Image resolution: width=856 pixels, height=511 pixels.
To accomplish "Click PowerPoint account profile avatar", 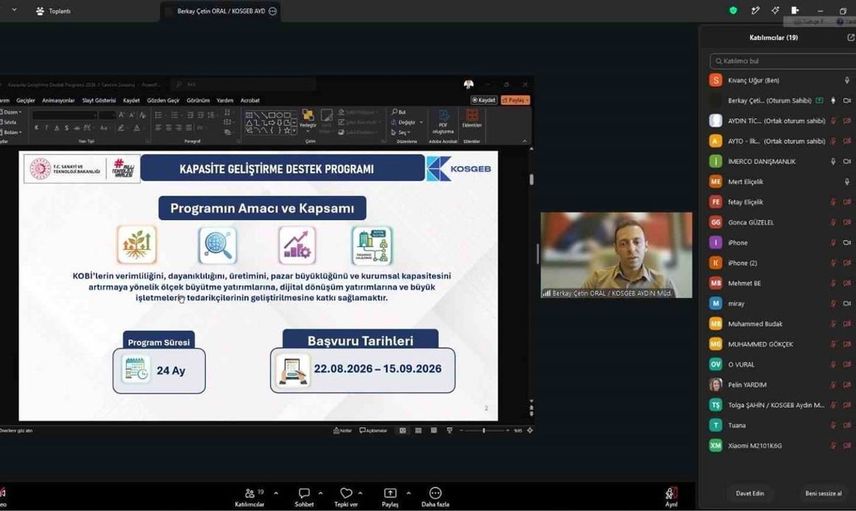I will click(468, 85).
